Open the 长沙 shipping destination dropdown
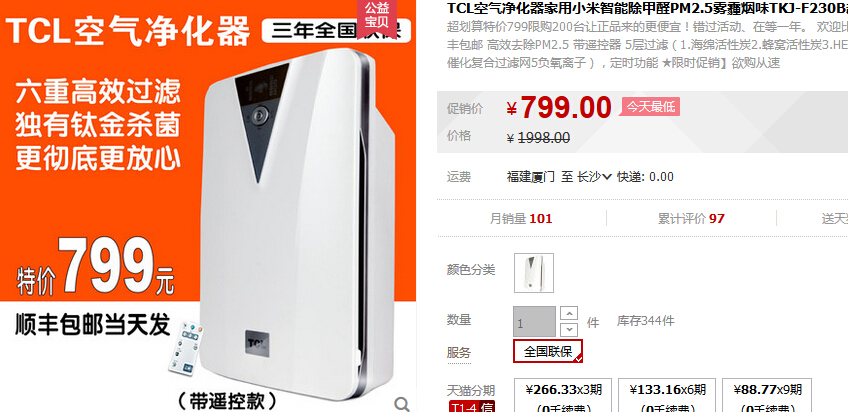The width and height of the screenshot is (848, 412). [x=594, y=177]
